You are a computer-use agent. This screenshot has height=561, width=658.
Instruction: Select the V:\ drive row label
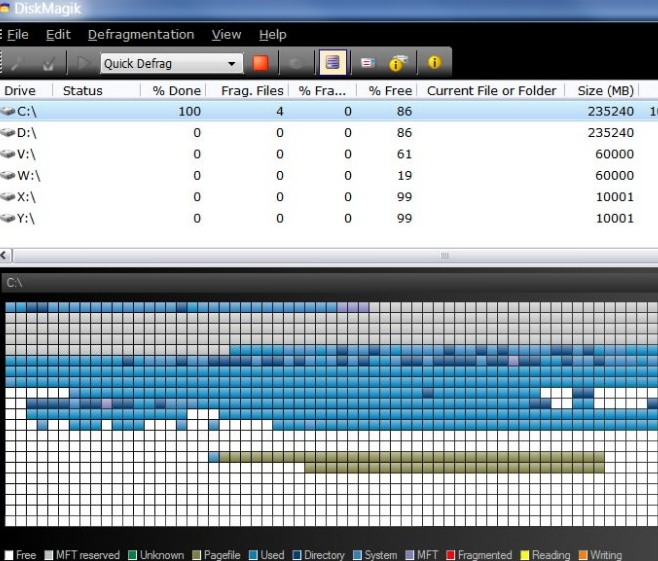point(26,154)
